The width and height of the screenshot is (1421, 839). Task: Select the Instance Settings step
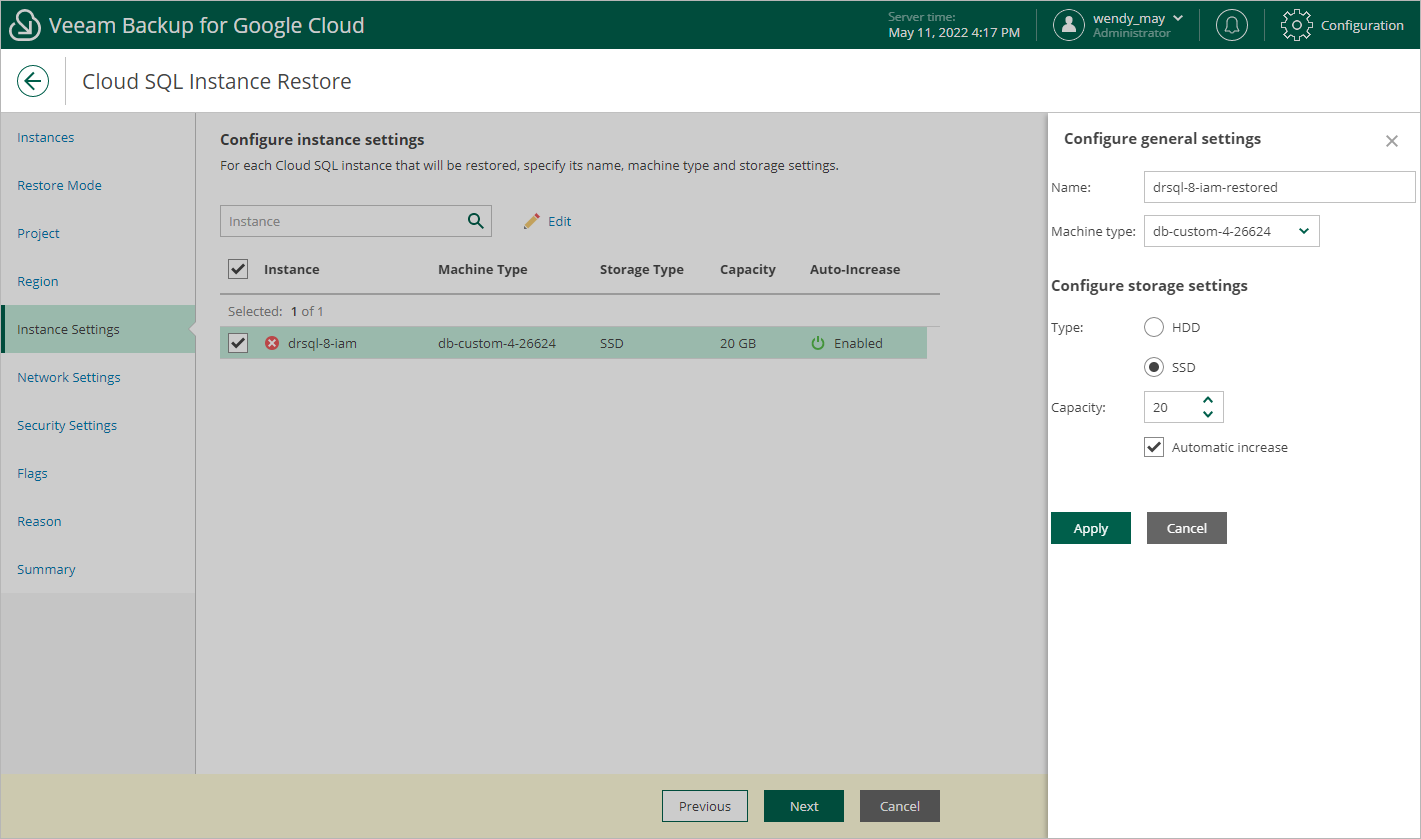(x=98, y=329)
